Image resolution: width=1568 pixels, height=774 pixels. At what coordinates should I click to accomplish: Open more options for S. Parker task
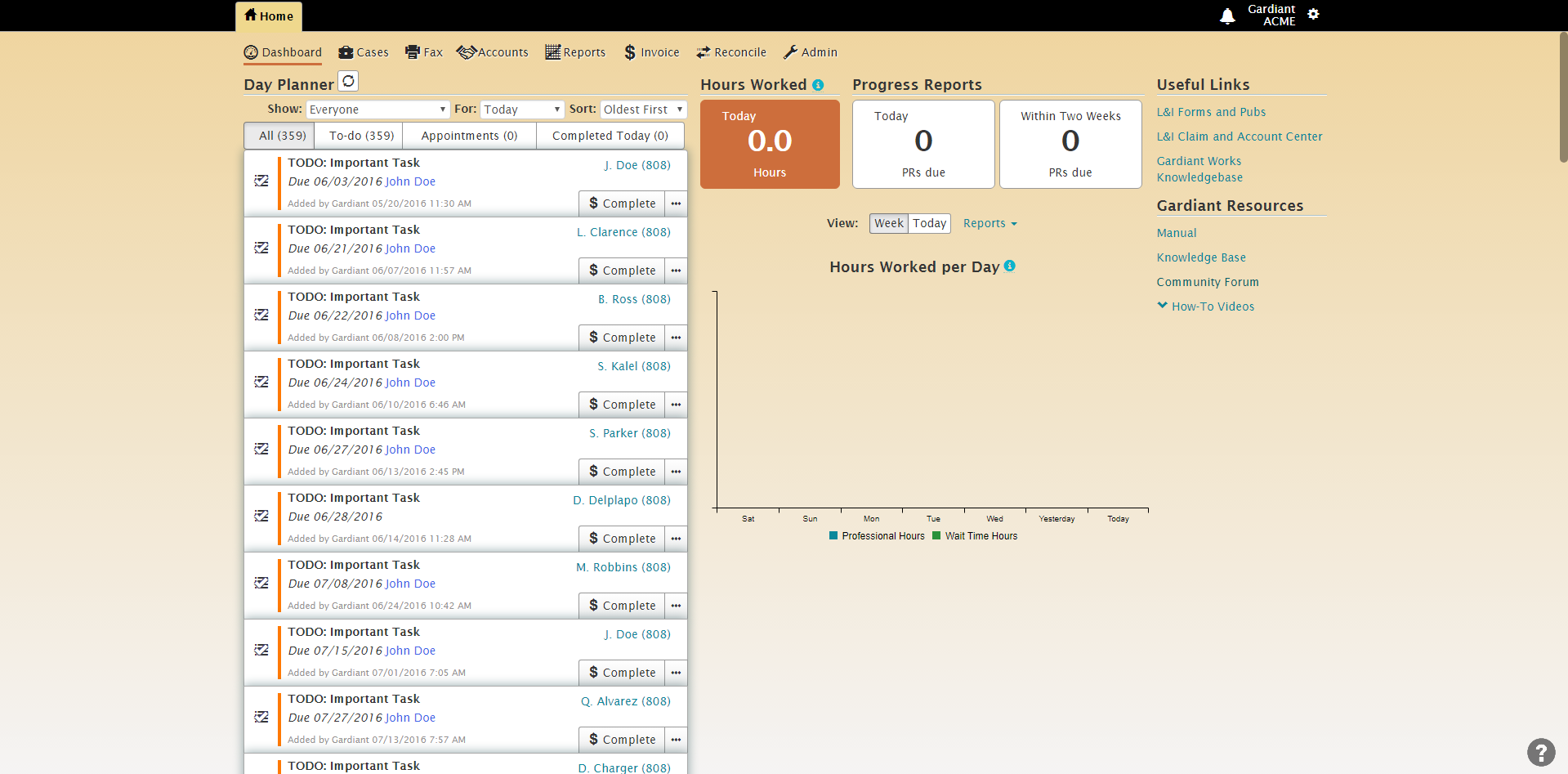coord(676,472)
